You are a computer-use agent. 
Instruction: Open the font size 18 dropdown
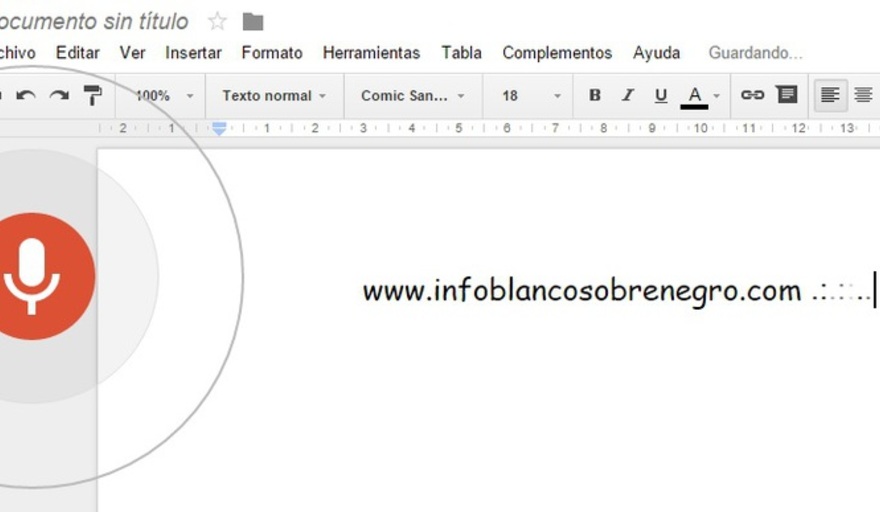coord(530,96)
